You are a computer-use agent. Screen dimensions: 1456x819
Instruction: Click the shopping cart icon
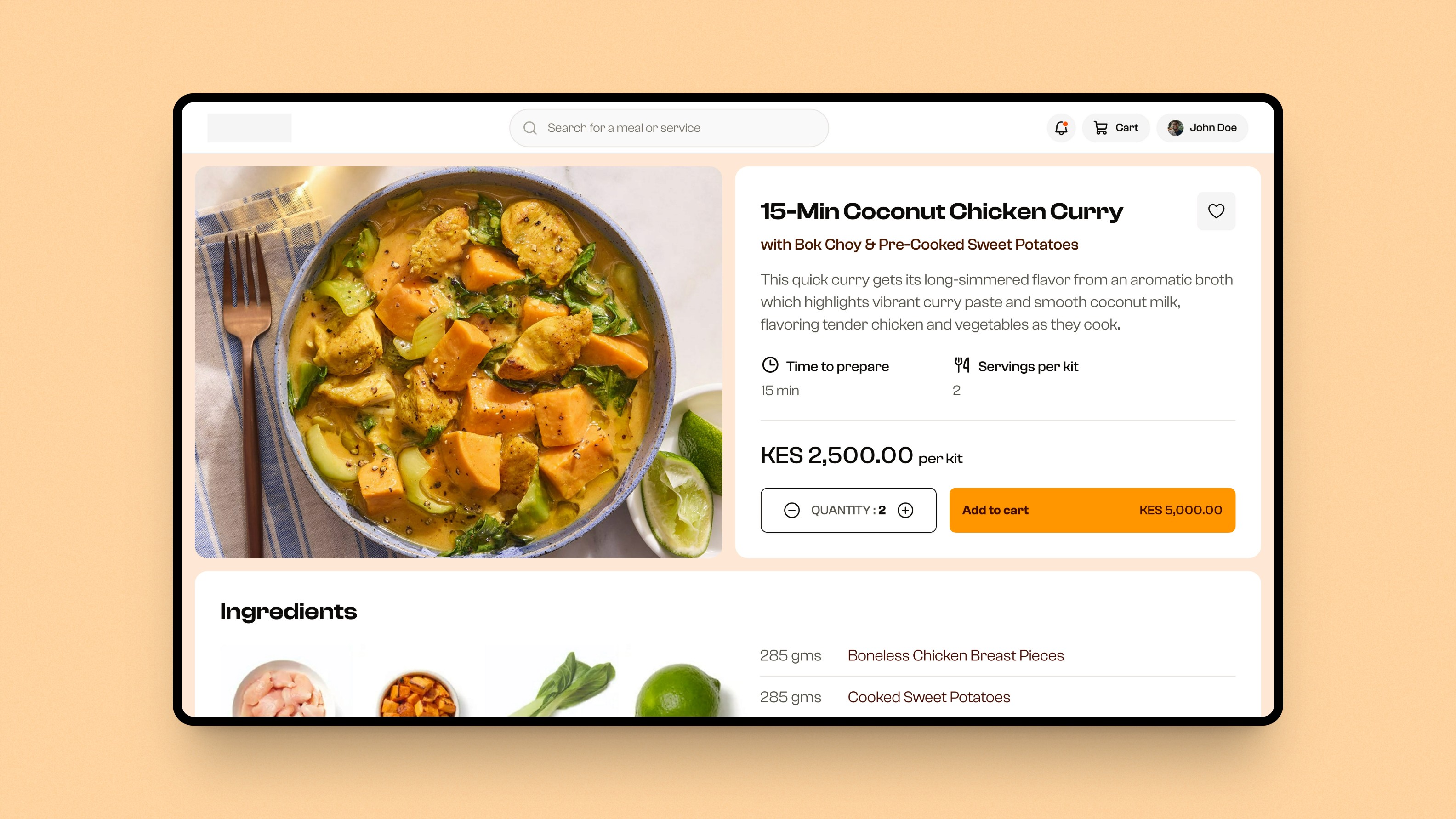(x=1100, y=128)
